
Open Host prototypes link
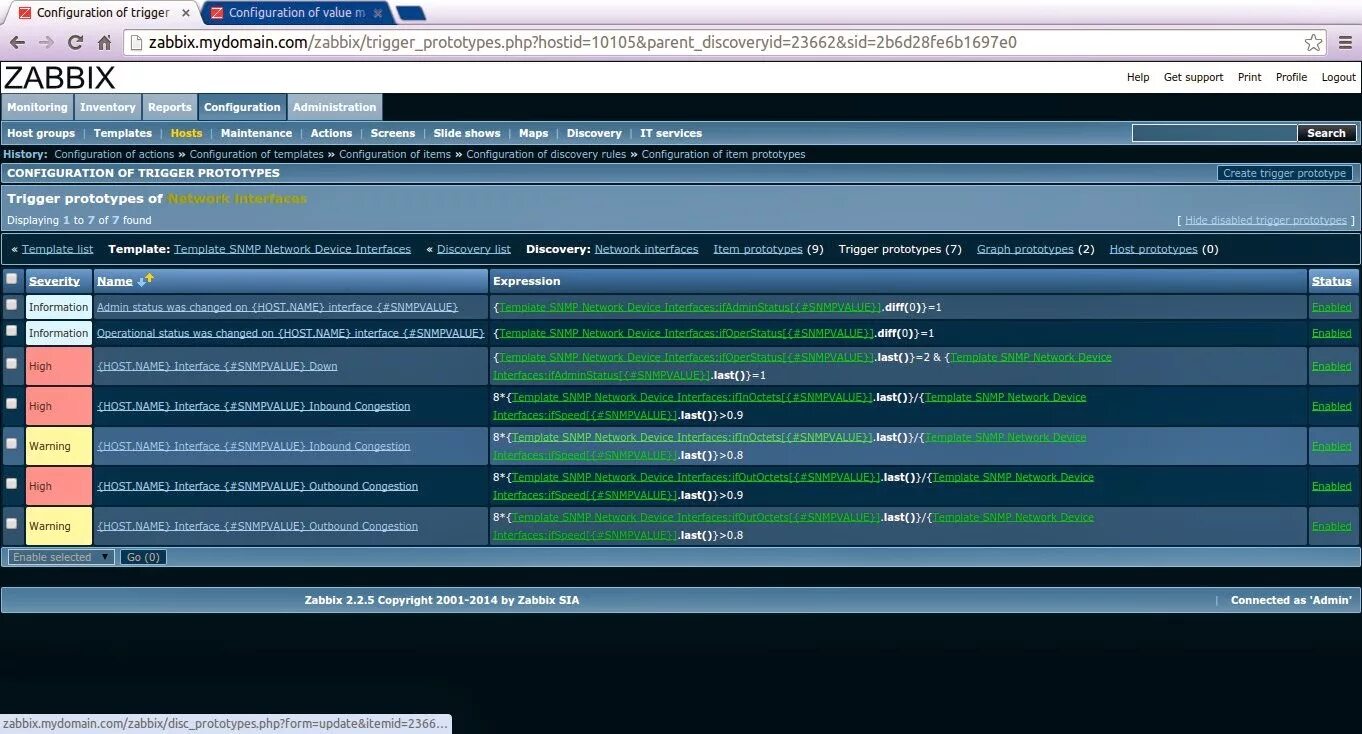pyautogui.click(x=1153, y=249)
